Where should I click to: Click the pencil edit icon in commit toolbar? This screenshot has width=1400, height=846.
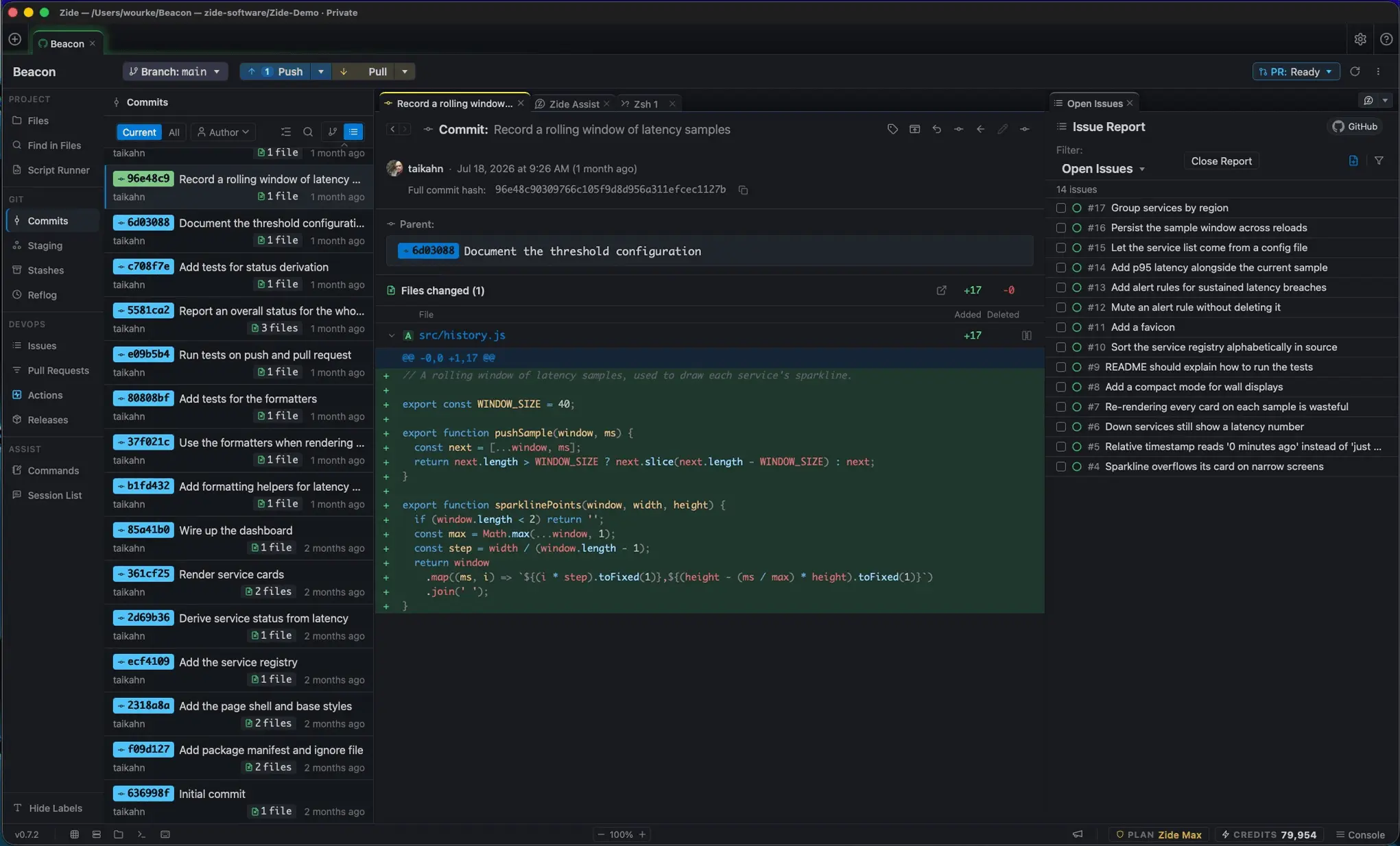(1002, 130)
